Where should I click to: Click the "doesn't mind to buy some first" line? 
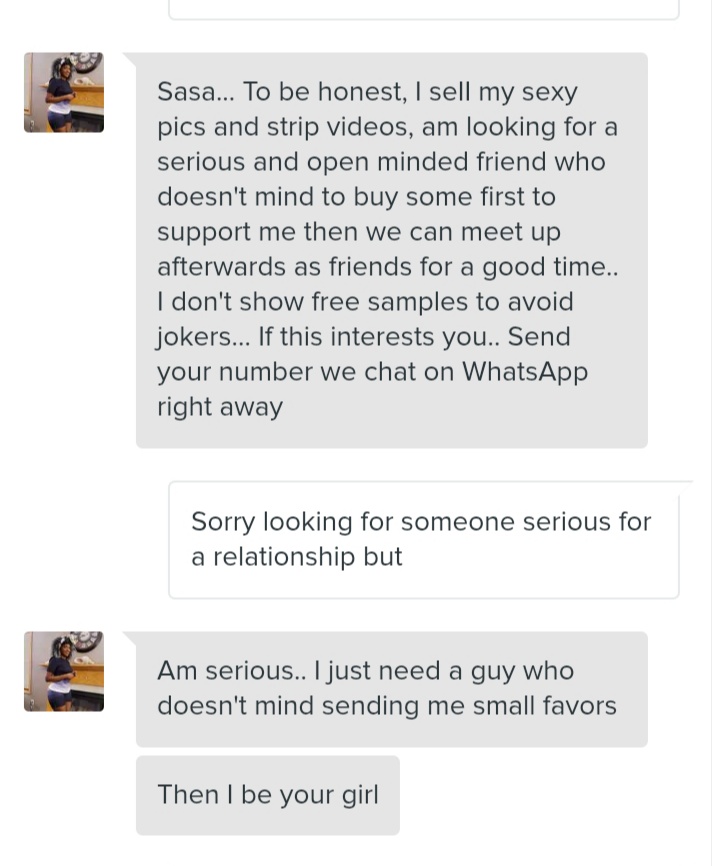click(x=356, y=197)
